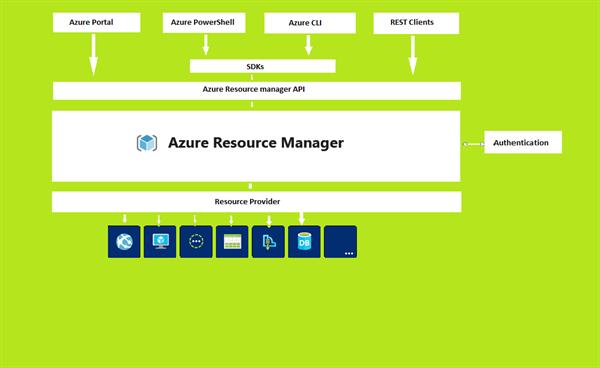Click the more services ellipsis tile
This screenshot has width=600, height=368.
pos(340,241)
